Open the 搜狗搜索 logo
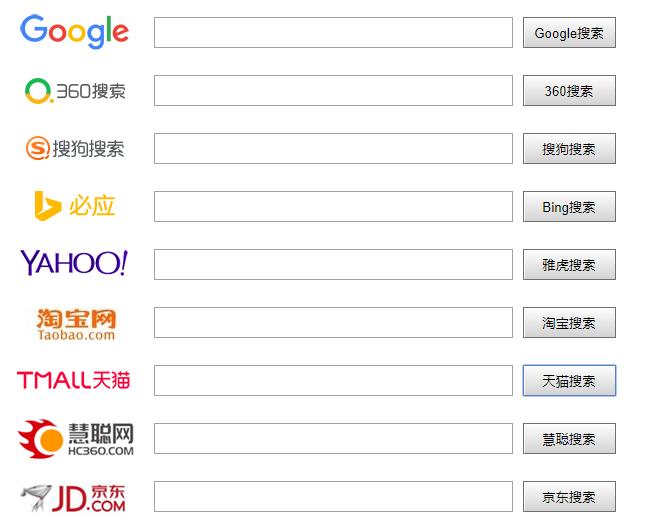Image resolution: width=649 pixels, height=524 pixels. point(75,149)
